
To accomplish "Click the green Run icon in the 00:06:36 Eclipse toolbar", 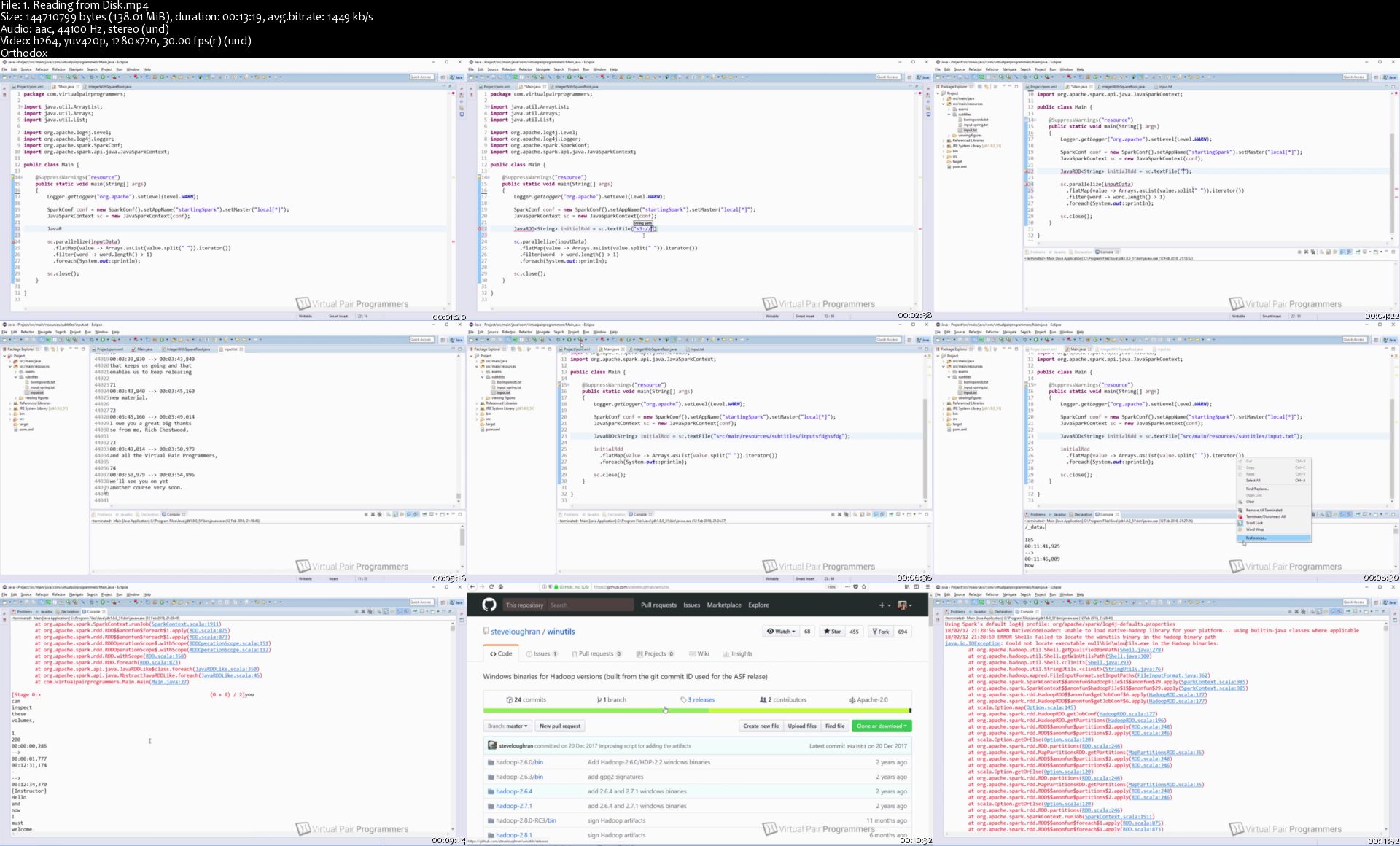I will (569, 339).
